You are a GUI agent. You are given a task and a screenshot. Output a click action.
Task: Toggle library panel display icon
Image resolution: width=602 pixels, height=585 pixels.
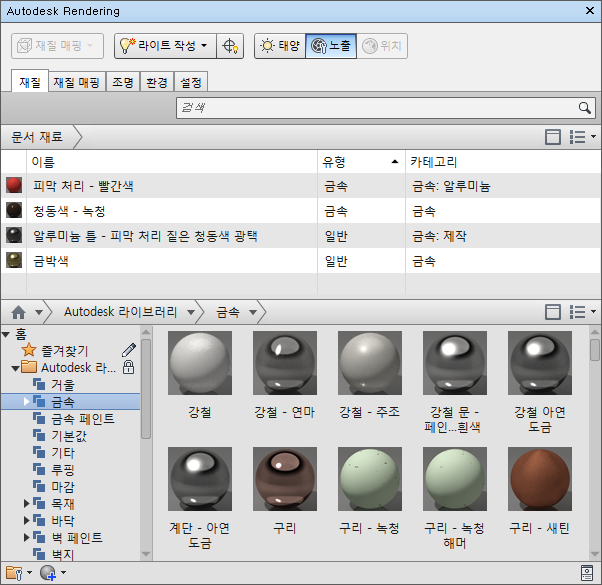click(553, 312)
